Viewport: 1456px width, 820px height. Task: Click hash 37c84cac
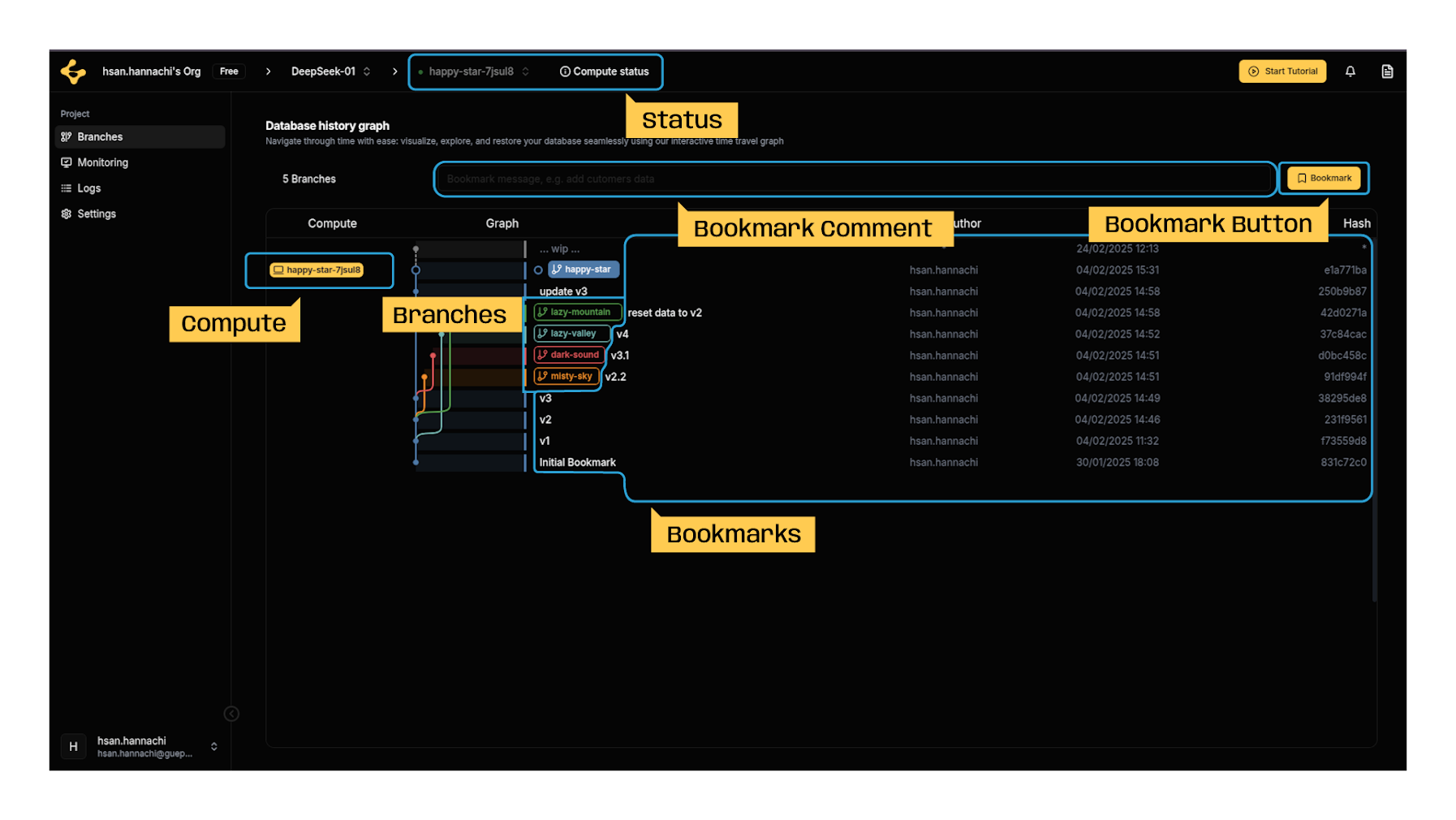tap(1343, 334)
